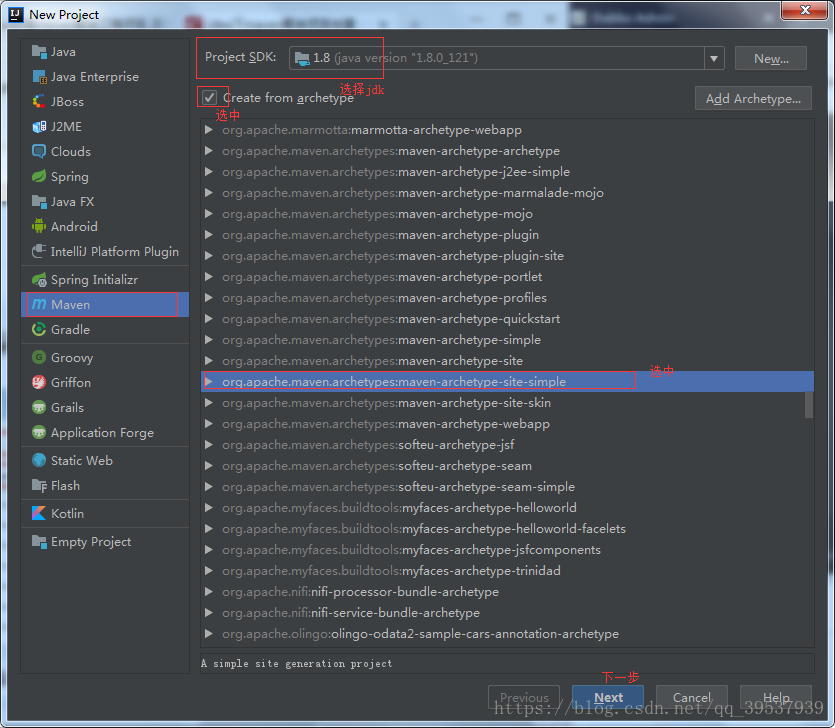Click the Maven 'm' icon
The image size is (835, 728).
(39, 305)
